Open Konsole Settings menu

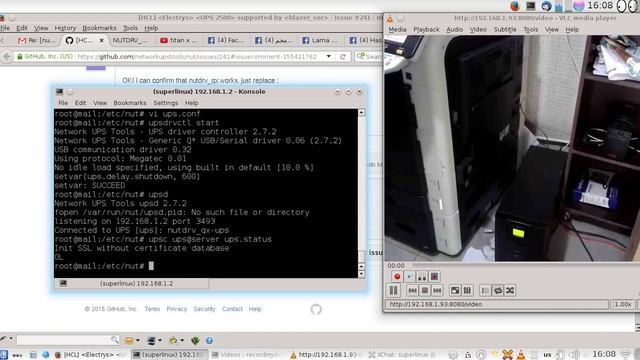(x=166, y=103)
